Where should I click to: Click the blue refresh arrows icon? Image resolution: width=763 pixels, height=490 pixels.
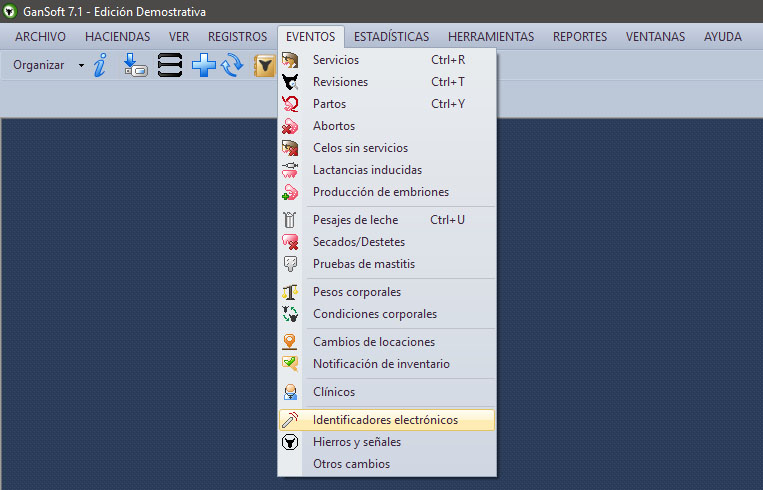coord(232,65)
